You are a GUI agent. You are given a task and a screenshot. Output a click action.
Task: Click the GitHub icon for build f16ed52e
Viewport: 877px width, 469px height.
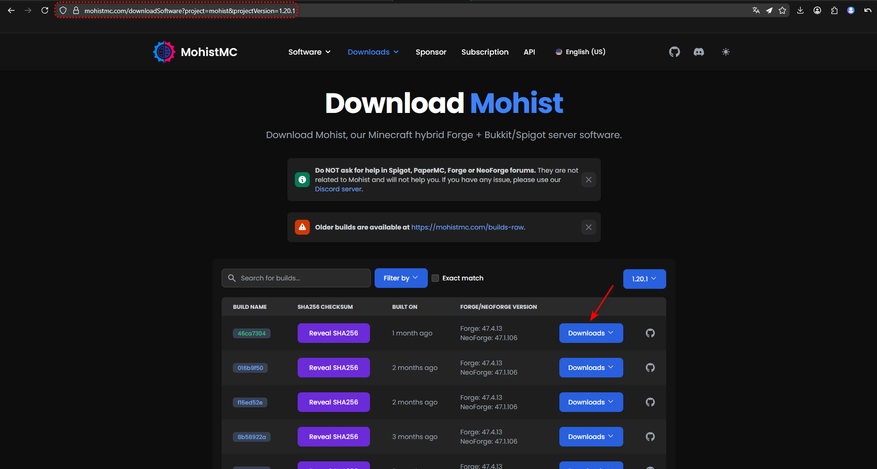(650, 402)
